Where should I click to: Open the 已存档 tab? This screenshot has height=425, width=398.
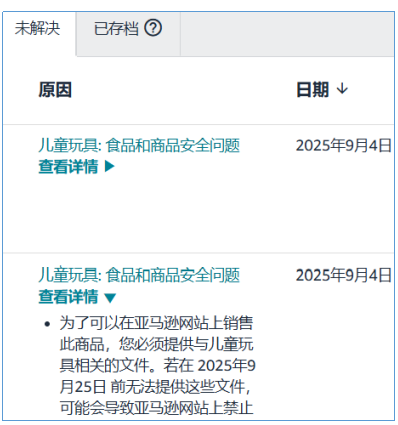(x=116, y=28)
